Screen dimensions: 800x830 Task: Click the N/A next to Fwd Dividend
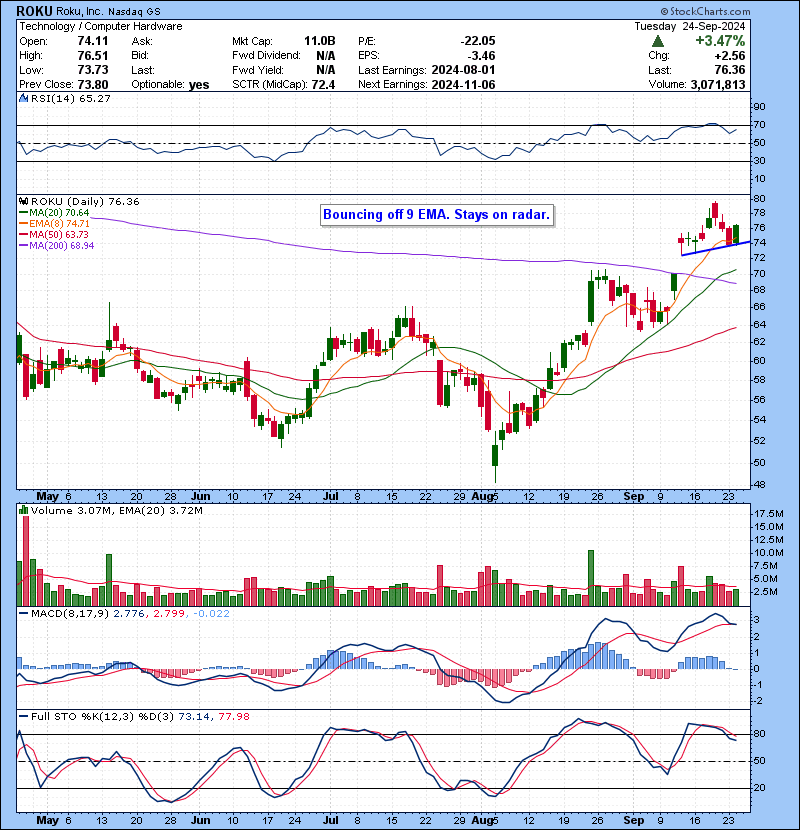pyautogui.click(x=326, y=56)
